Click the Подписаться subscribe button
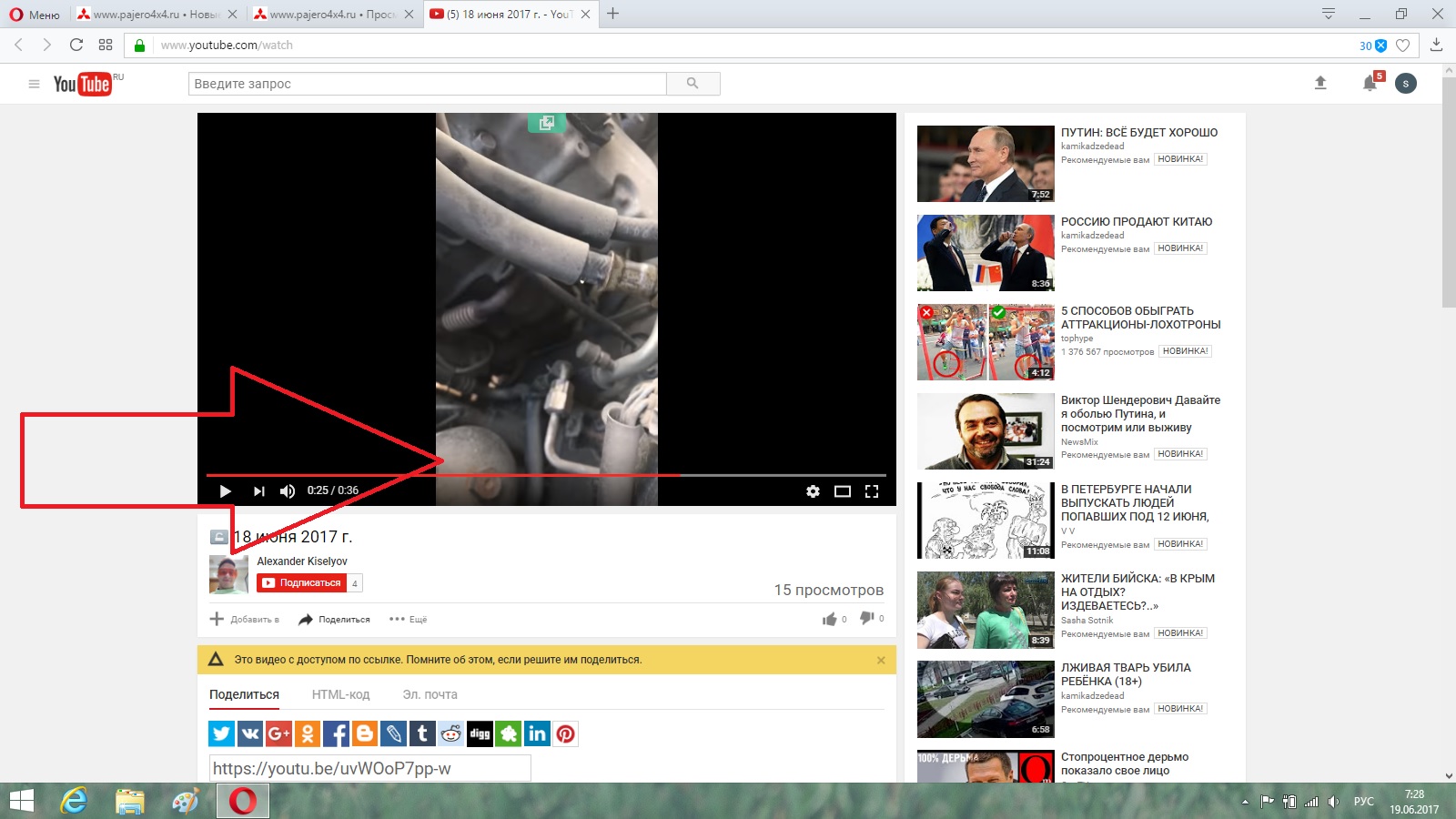1456x819 pixels. pyautogui.click(x=301, y=583)
